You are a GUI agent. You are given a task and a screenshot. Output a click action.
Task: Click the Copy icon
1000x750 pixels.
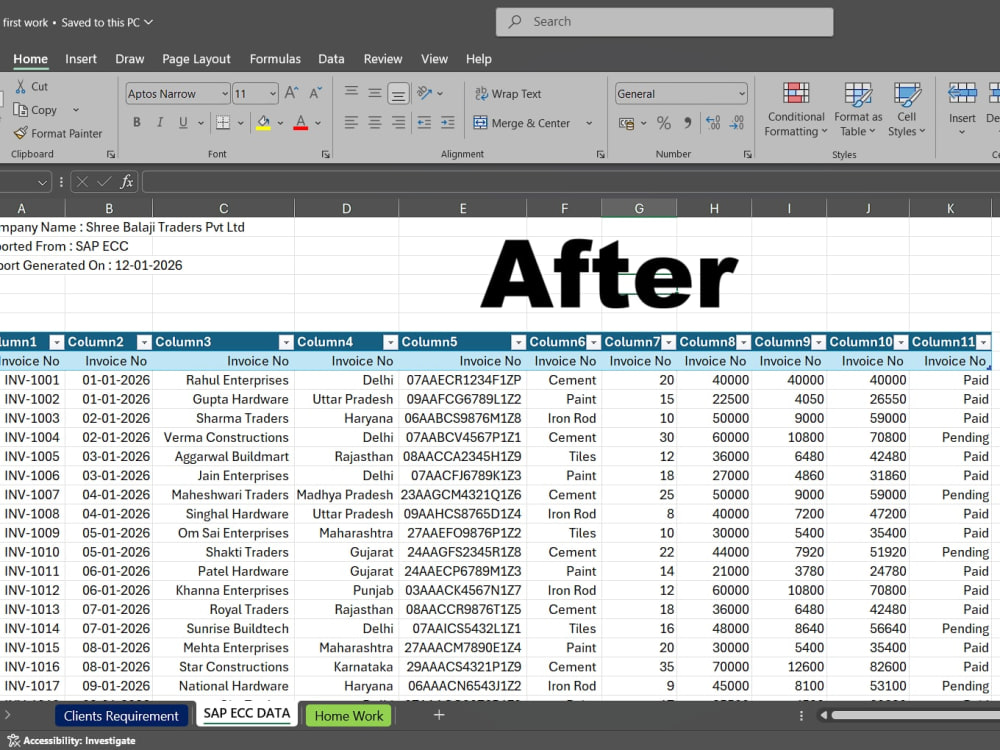[x=20, y=110]
